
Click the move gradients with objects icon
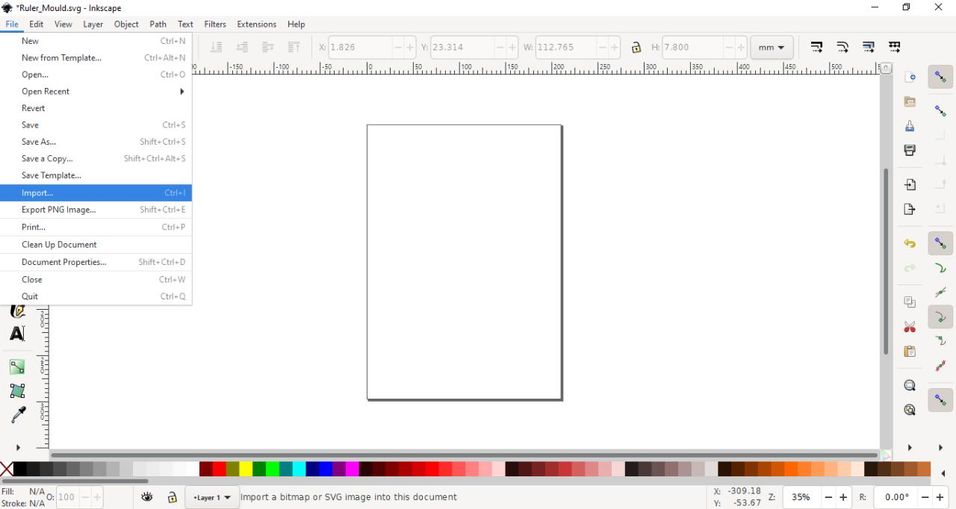click(x=869, y=47)
